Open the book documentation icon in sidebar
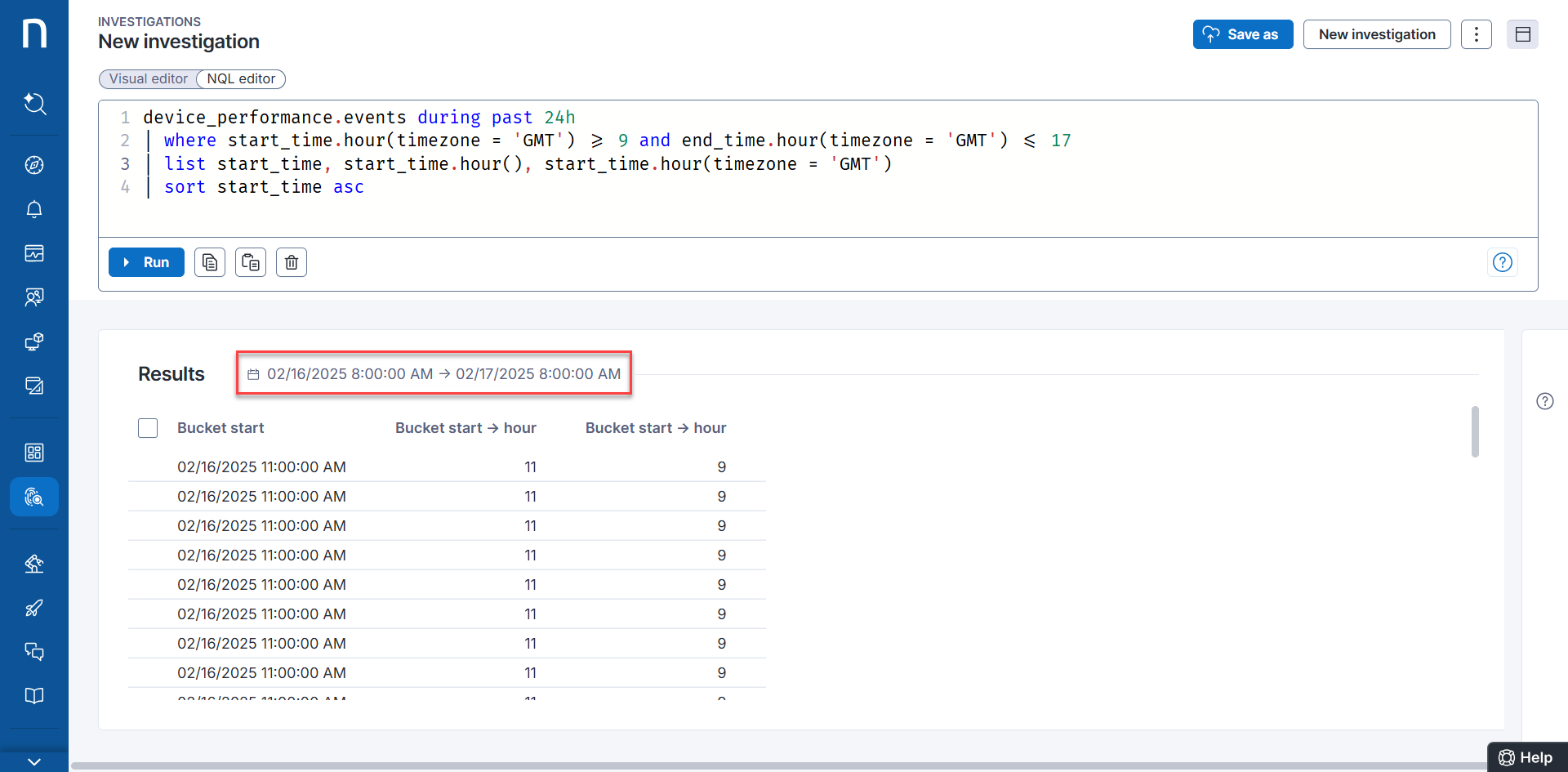Viewport: 1568px width, 772px height. tap(34, 696)
